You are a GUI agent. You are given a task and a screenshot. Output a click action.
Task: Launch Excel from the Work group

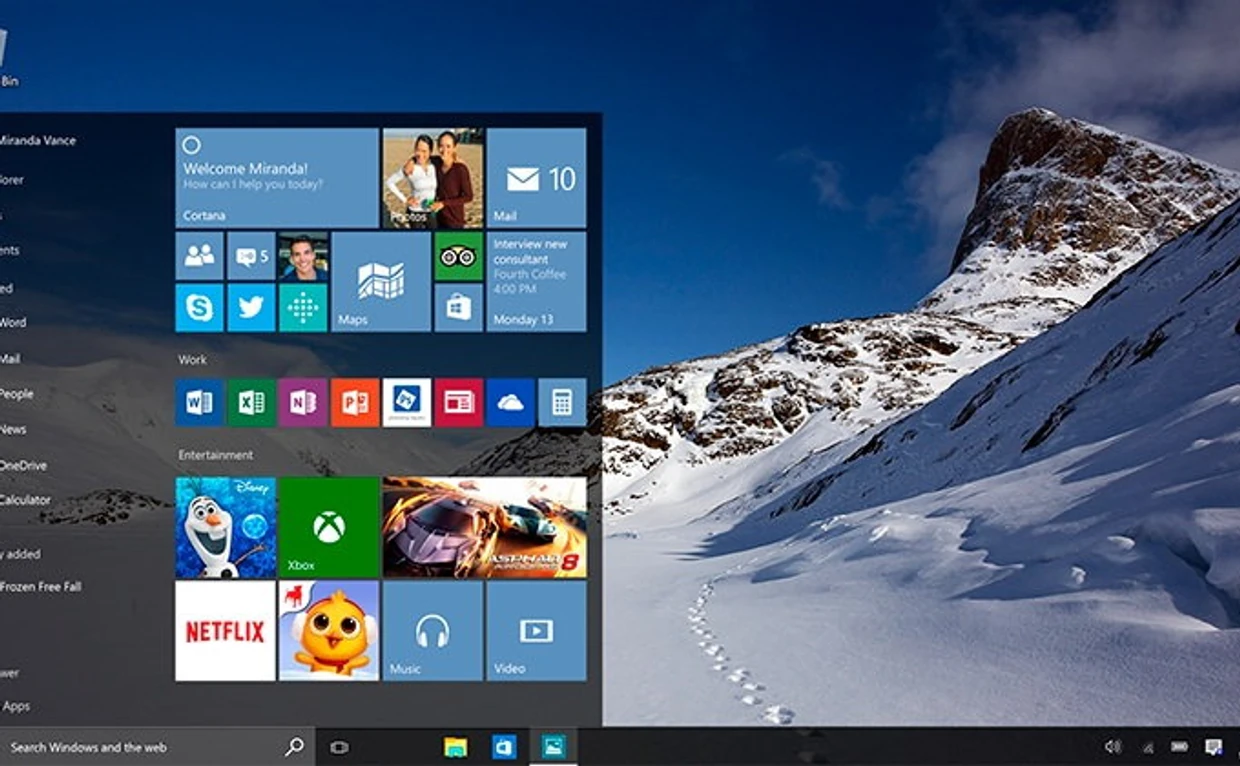point(251,402)
